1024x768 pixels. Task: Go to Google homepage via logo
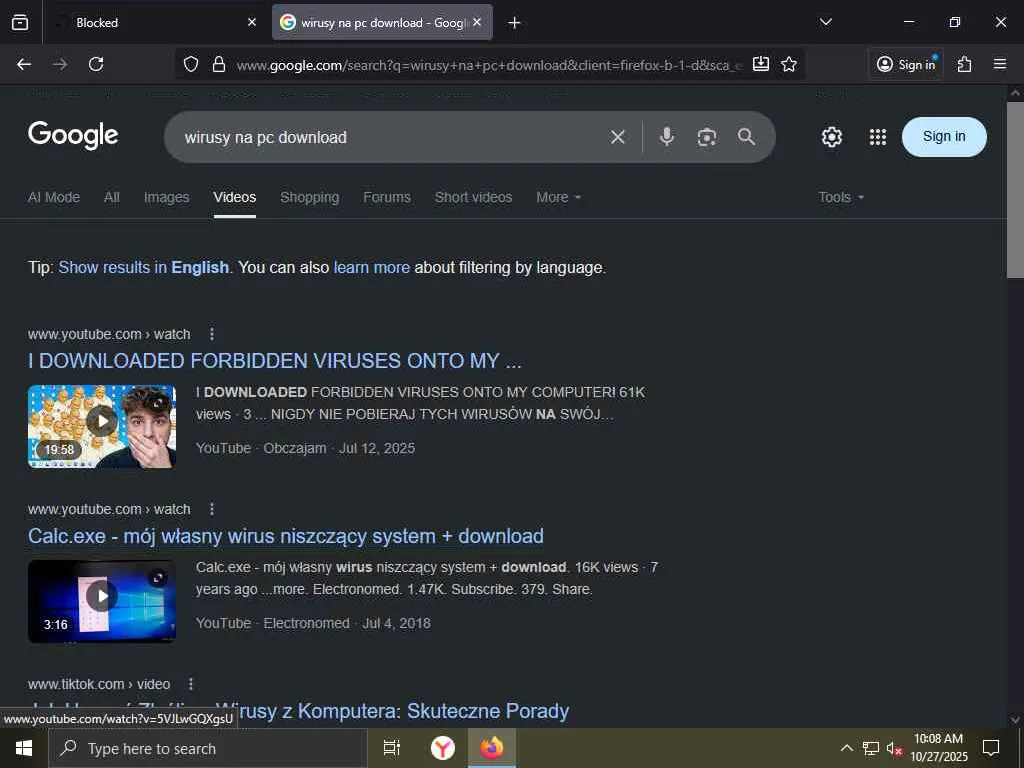click(73, 135)
